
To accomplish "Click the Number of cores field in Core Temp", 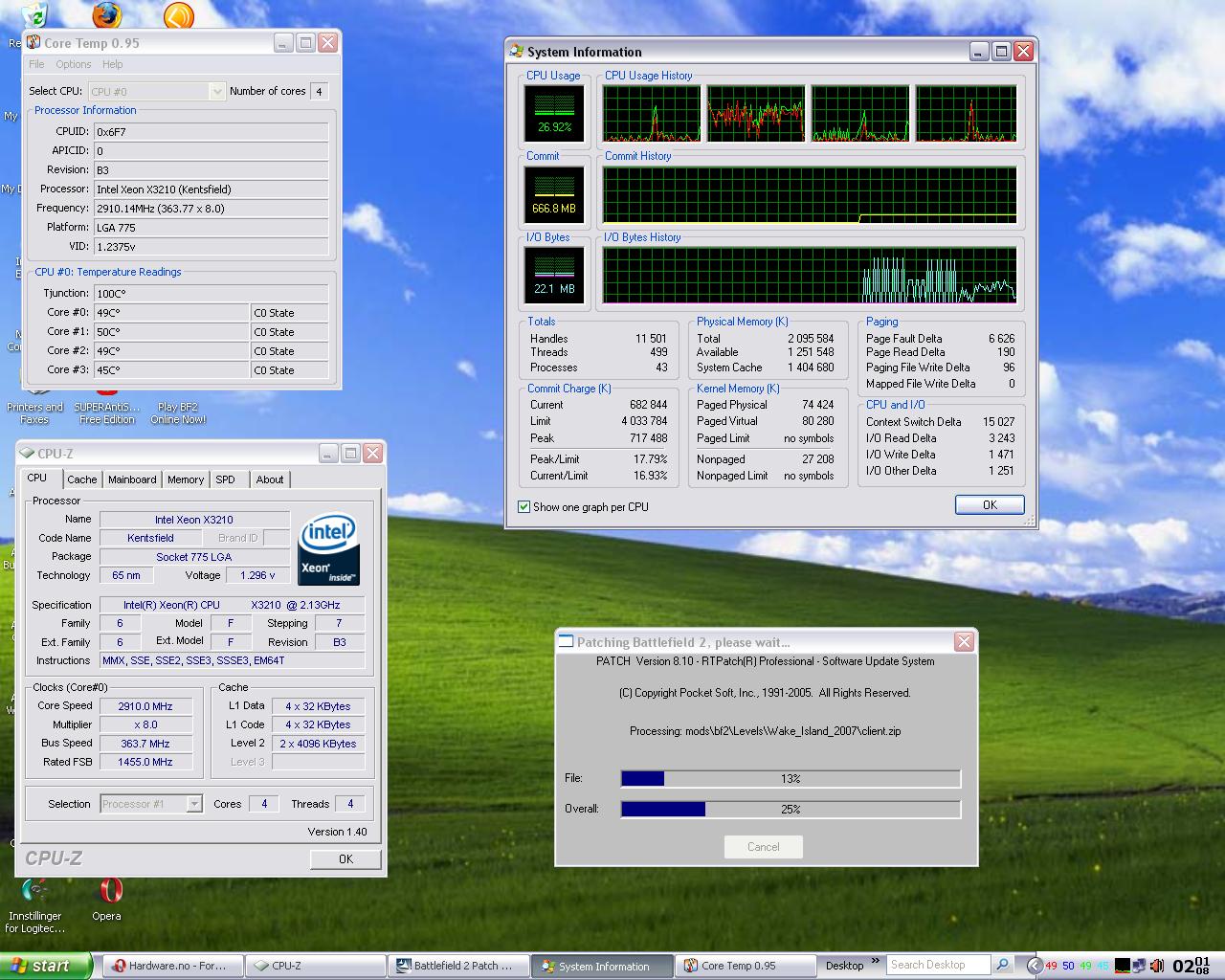I will (319, 91).
